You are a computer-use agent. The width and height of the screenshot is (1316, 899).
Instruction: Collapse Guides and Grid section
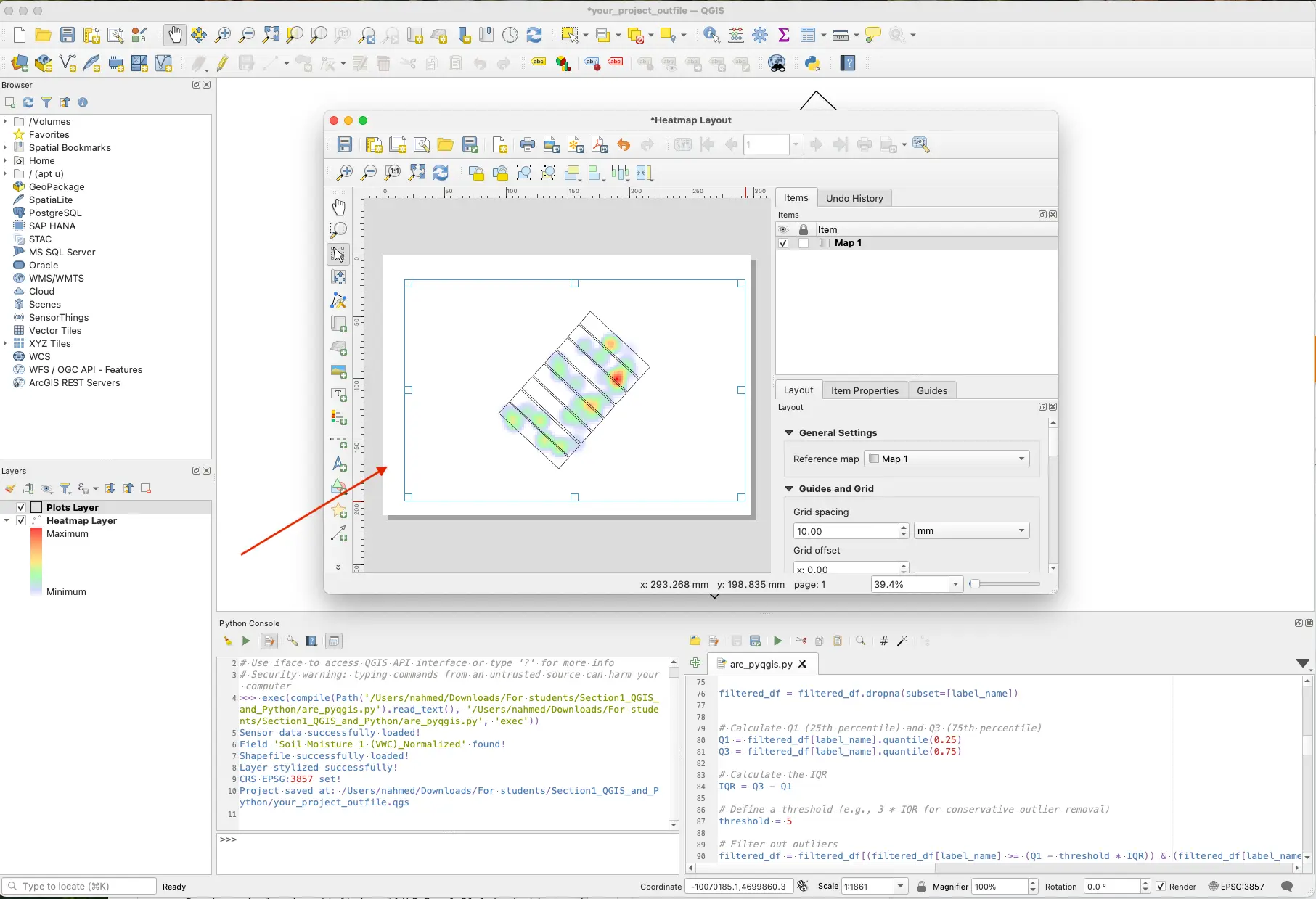(789, 488)
